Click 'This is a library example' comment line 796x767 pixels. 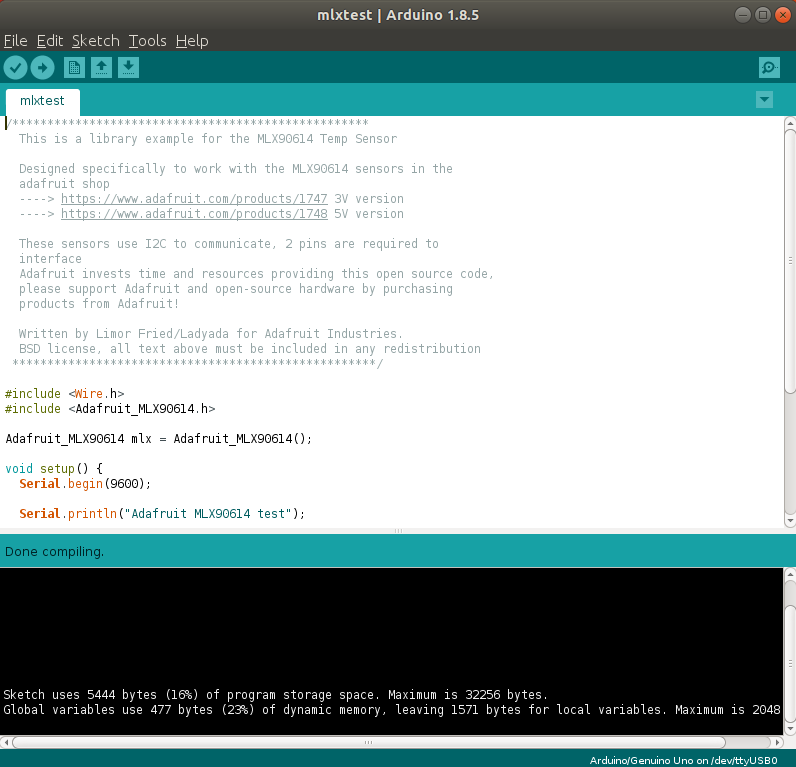208,139
